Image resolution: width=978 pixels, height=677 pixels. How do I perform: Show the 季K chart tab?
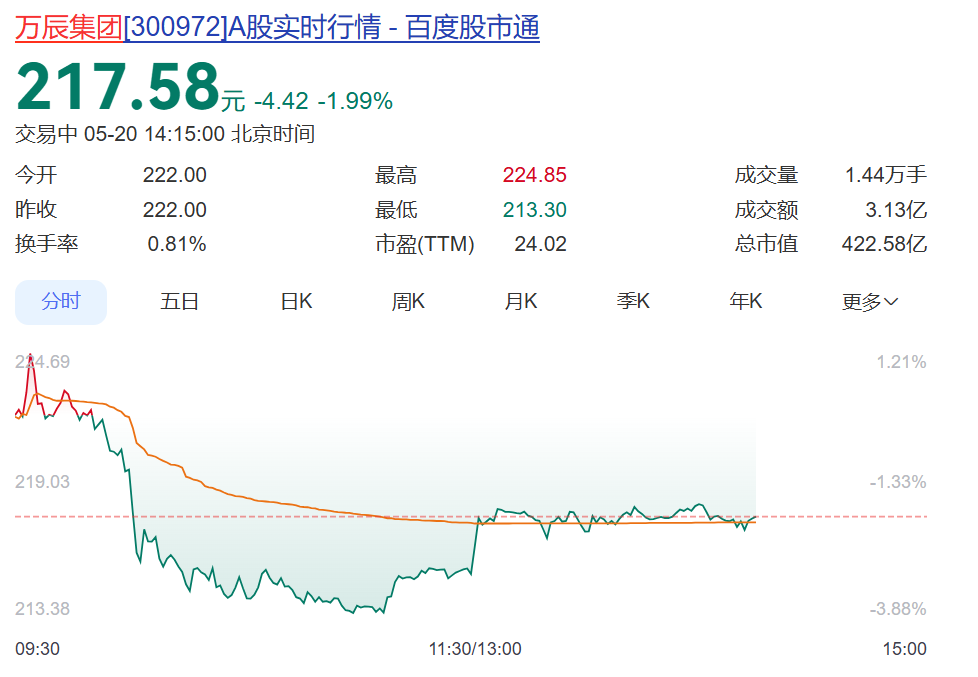click(x=633, y=302)
